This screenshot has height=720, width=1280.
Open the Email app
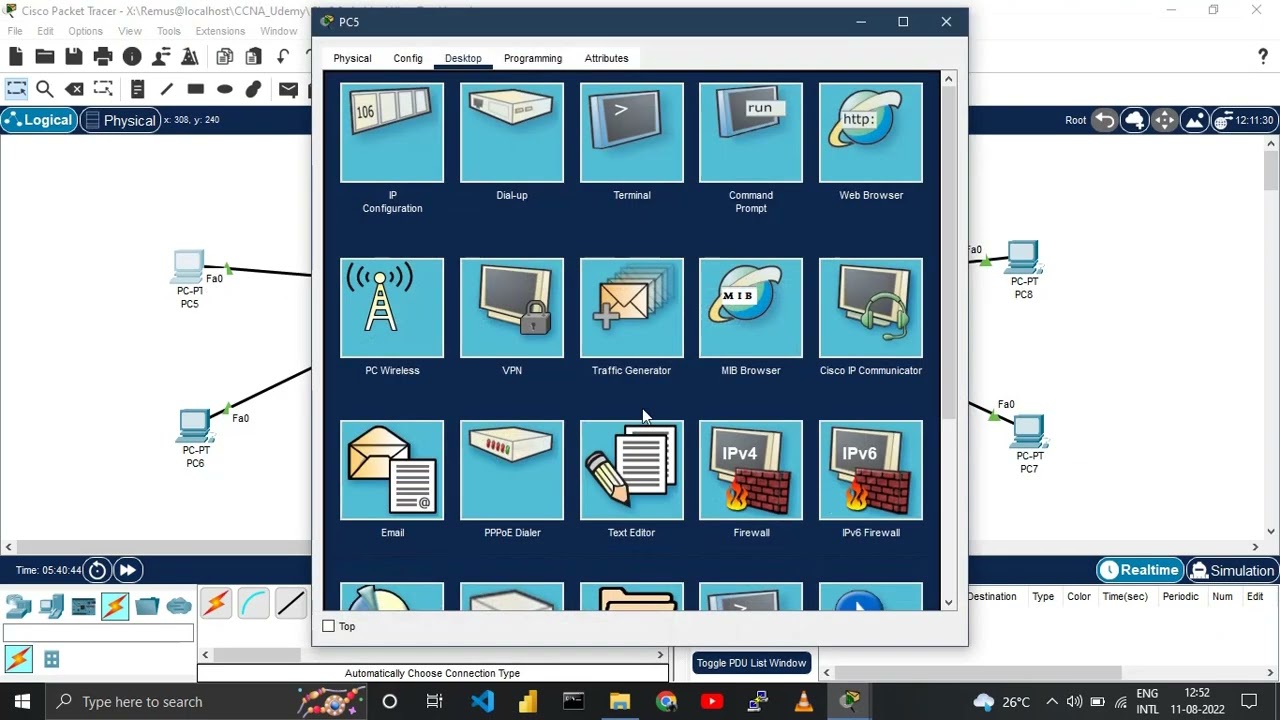pos(392,470)
